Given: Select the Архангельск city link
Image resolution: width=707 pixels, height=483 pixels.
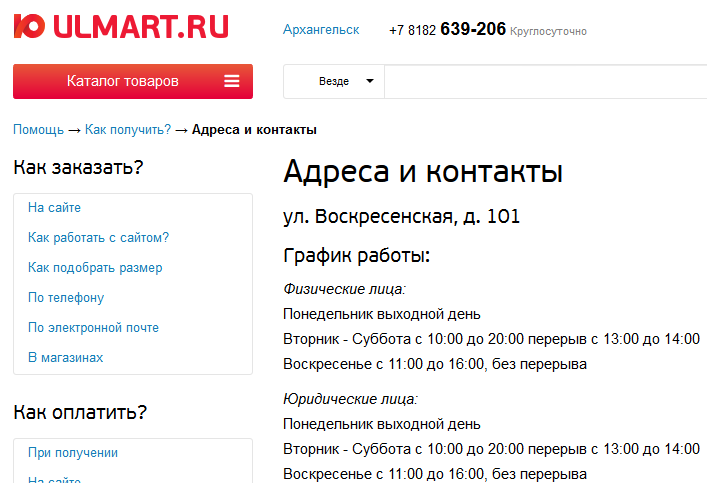Looking at the screenshot, I should 321,30.
